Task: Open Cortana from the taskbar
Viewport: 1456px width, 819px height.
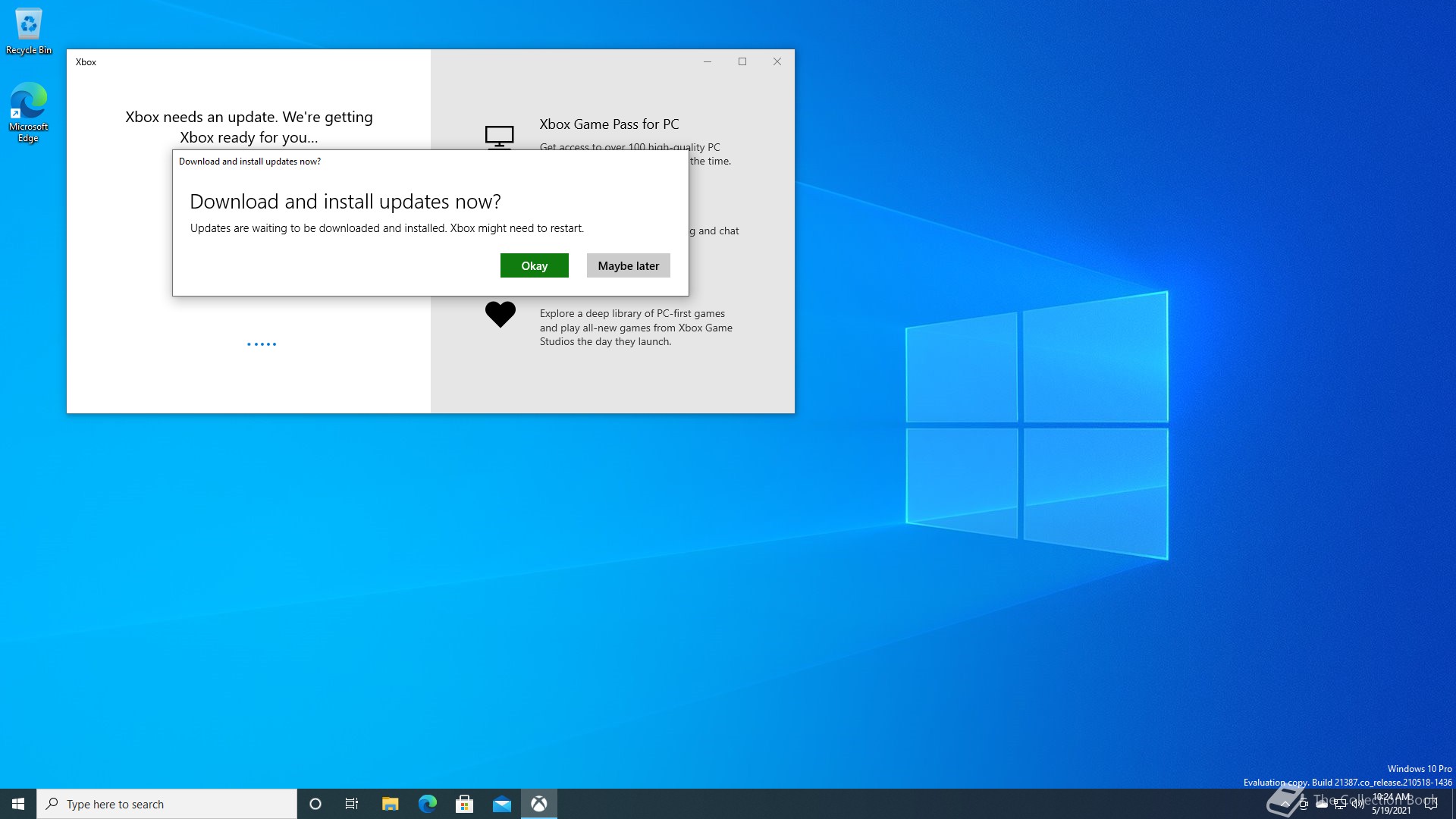Action: coord(315,804)
